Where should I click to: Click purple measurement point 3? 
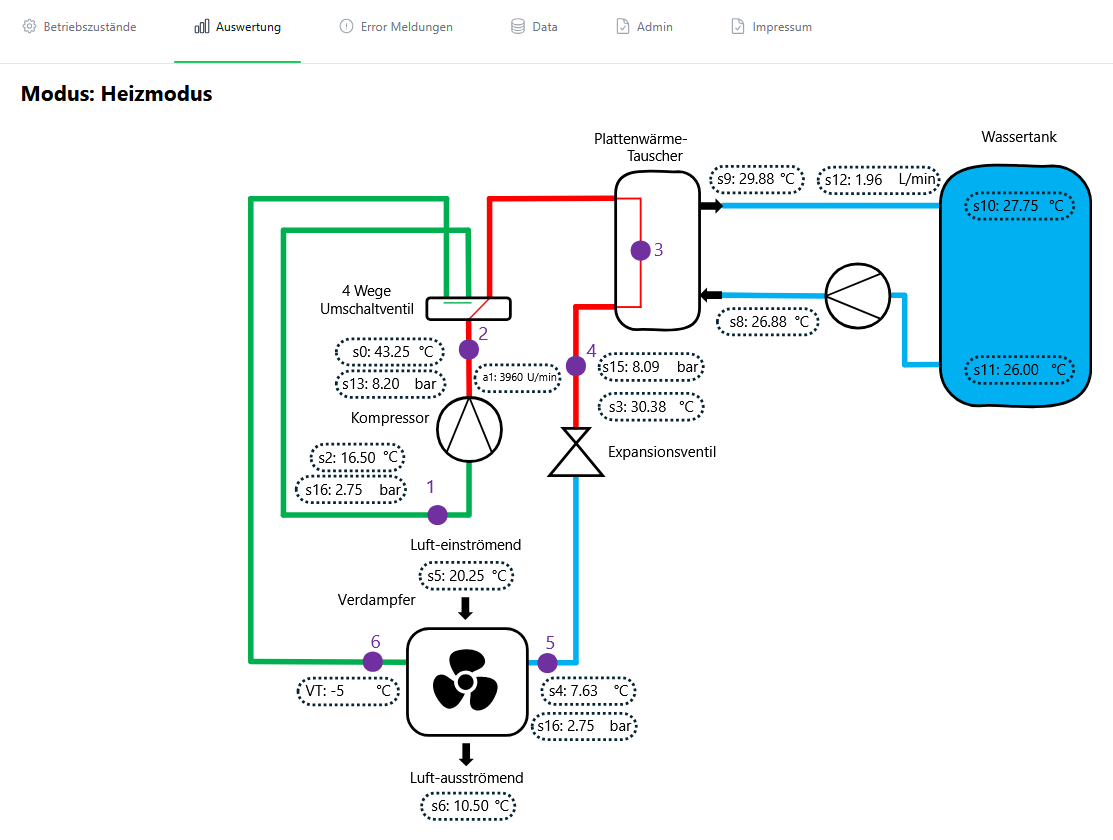[640, 250]
